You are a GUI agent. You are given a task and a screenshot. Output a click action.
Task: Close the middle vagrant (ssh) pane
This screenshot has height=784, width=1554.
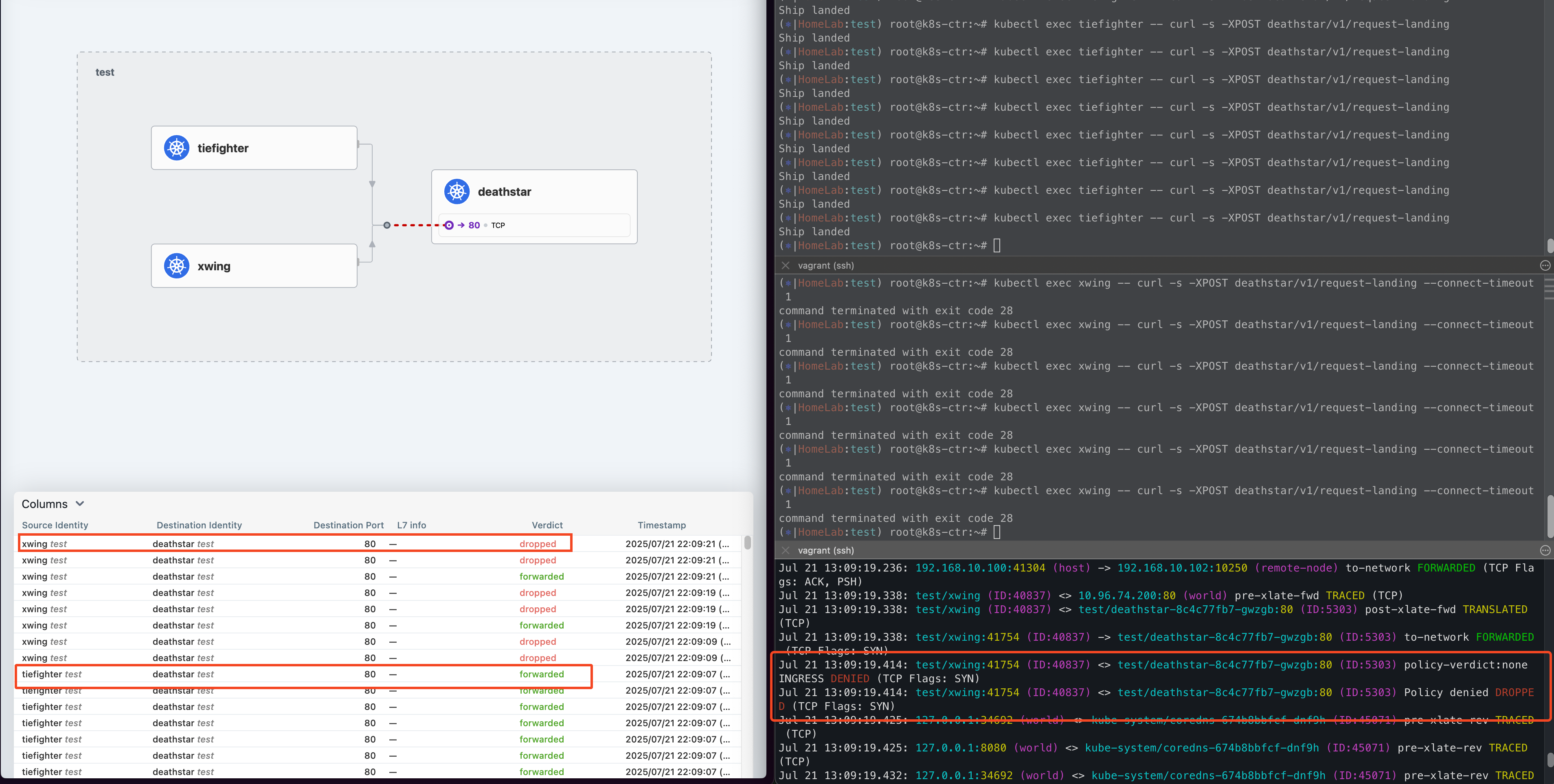click(786, 265)
